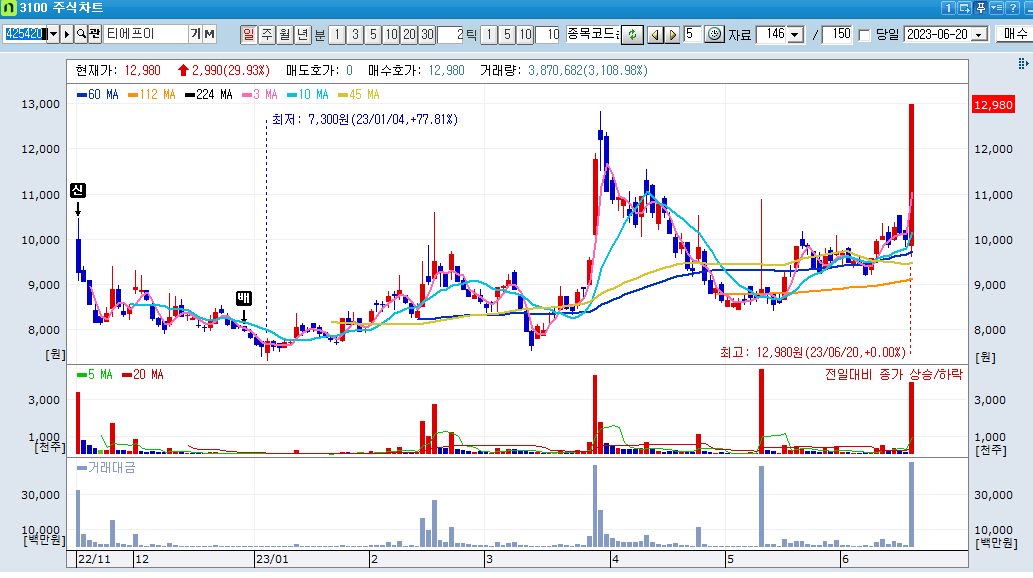Image resolution: width=1033 pixels, height=578 pixels.
Task: Click the cyan 10 MA legend entry
Action: (x=308, y=95)
